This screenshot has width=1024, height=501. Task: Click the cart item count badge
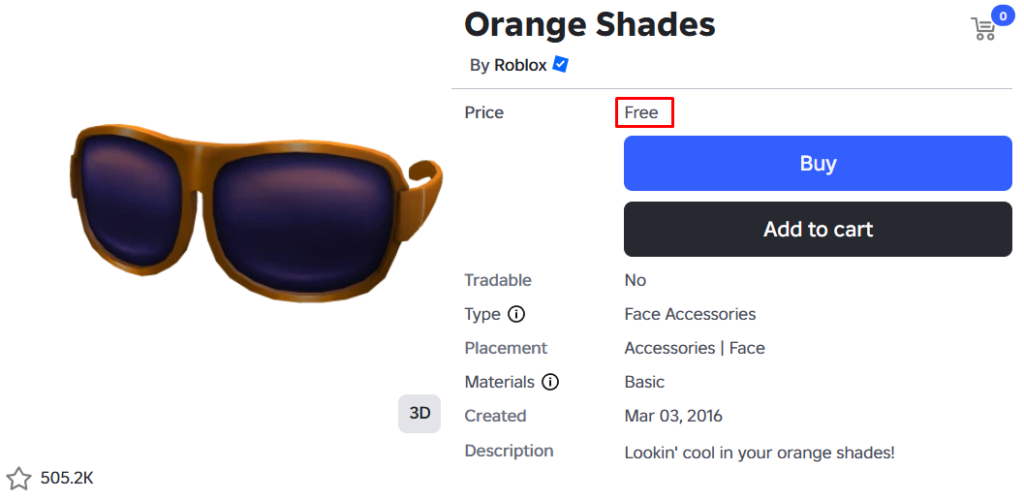pyautogui.click(x=1001, y=16)
